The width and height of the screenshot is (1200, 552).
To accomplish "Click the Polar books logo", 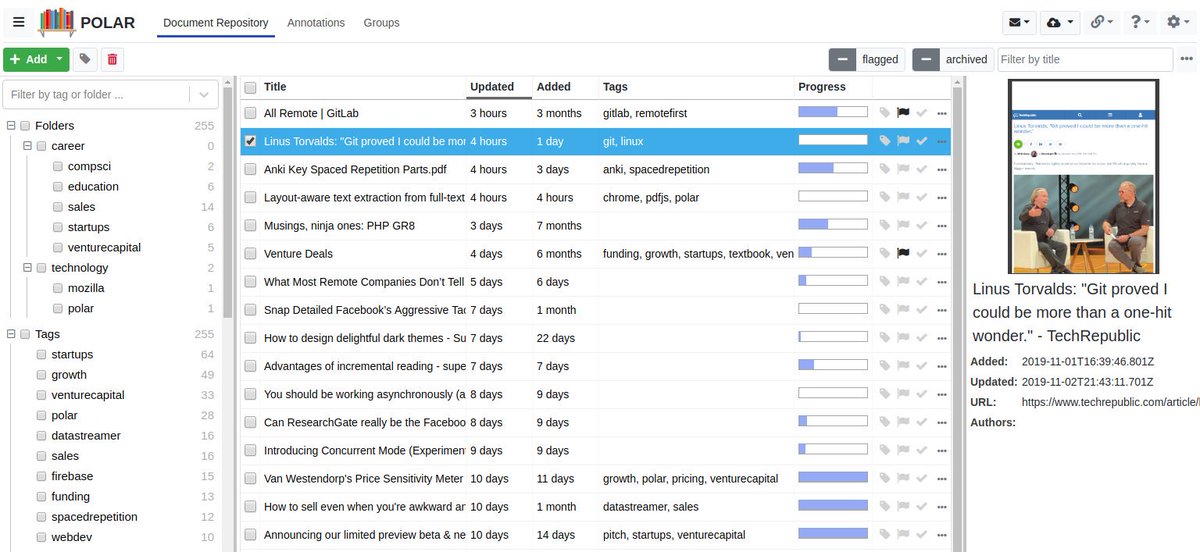I will [57, 22].
